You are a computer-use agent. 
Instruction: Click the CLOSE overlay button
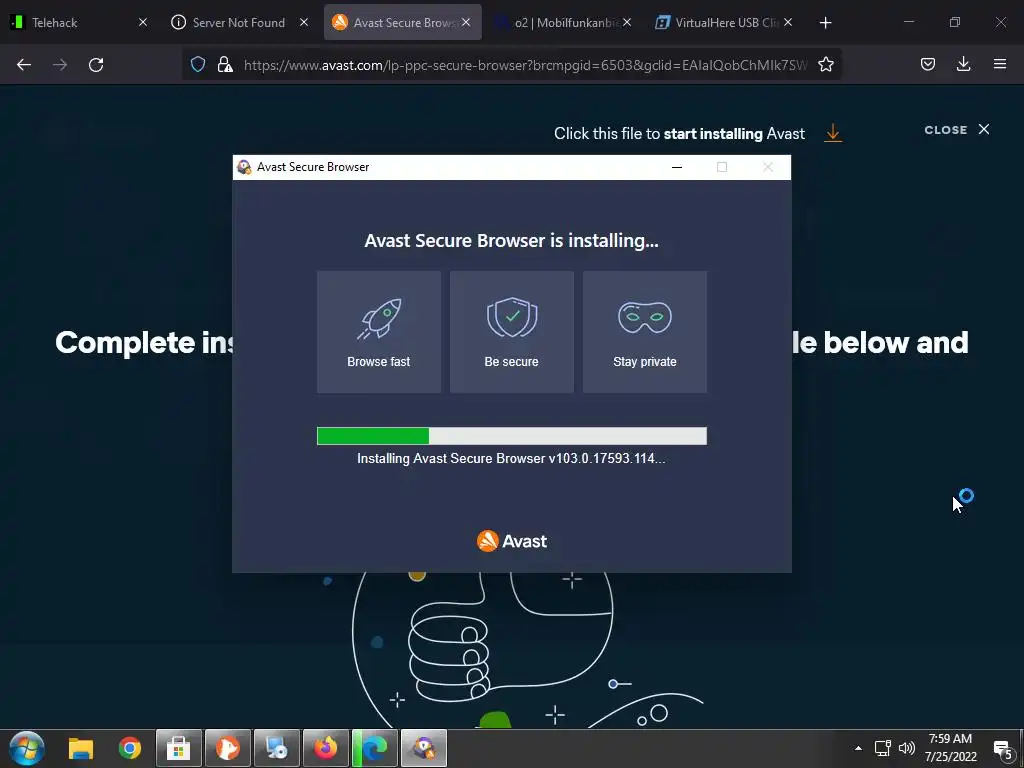pyautogui.click(x=957, y=130)
